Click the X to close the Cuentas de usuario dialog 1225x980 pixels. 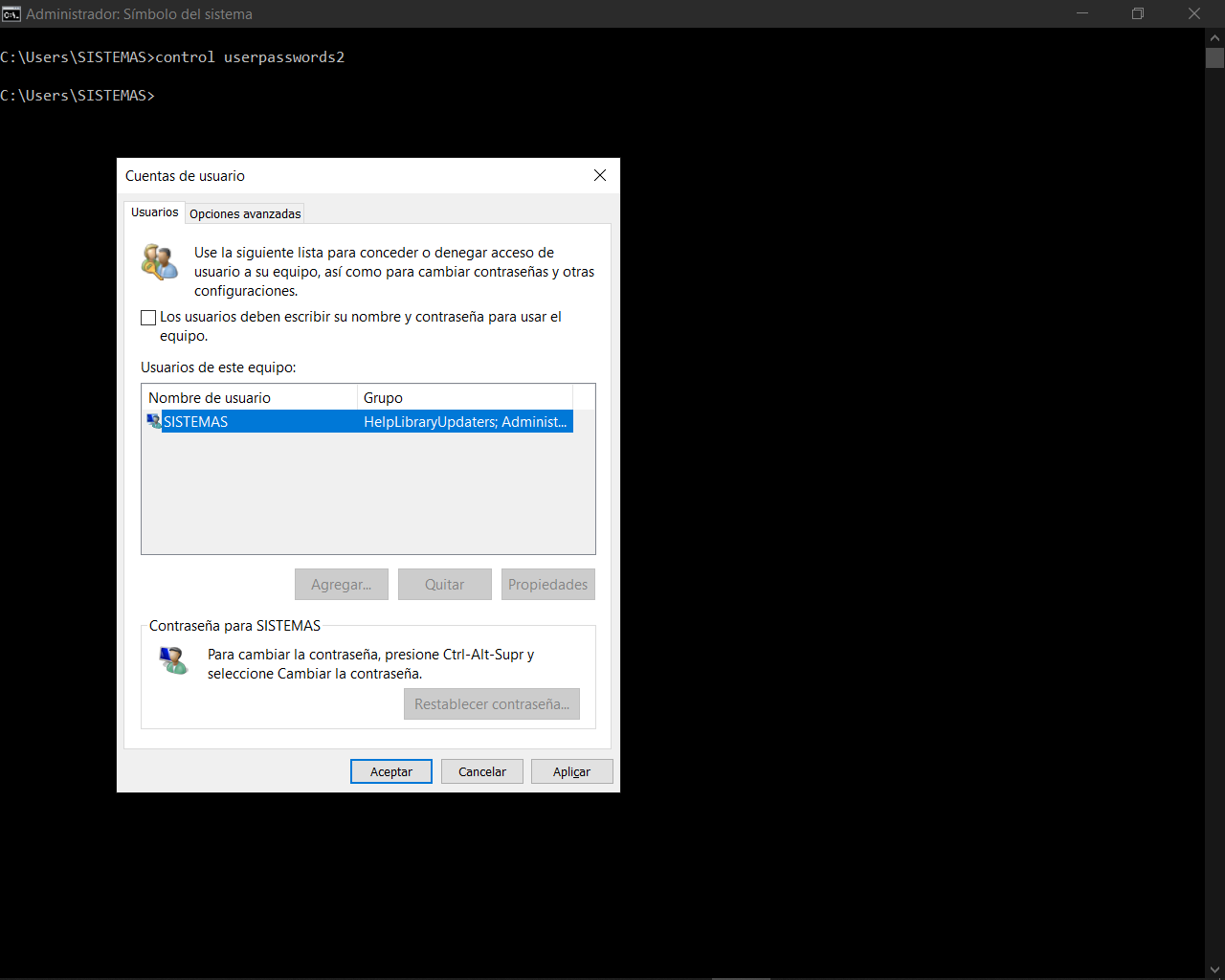coord(600,175)
